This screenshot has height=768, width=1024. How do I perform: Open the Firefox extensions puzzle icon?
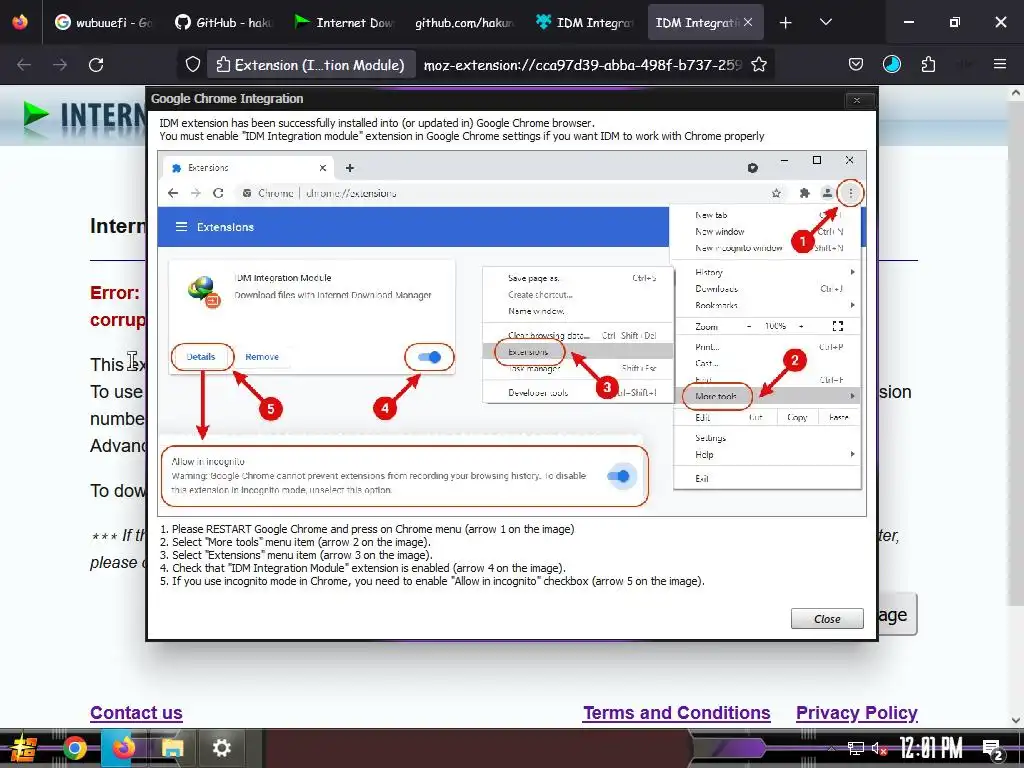point(928,64)
